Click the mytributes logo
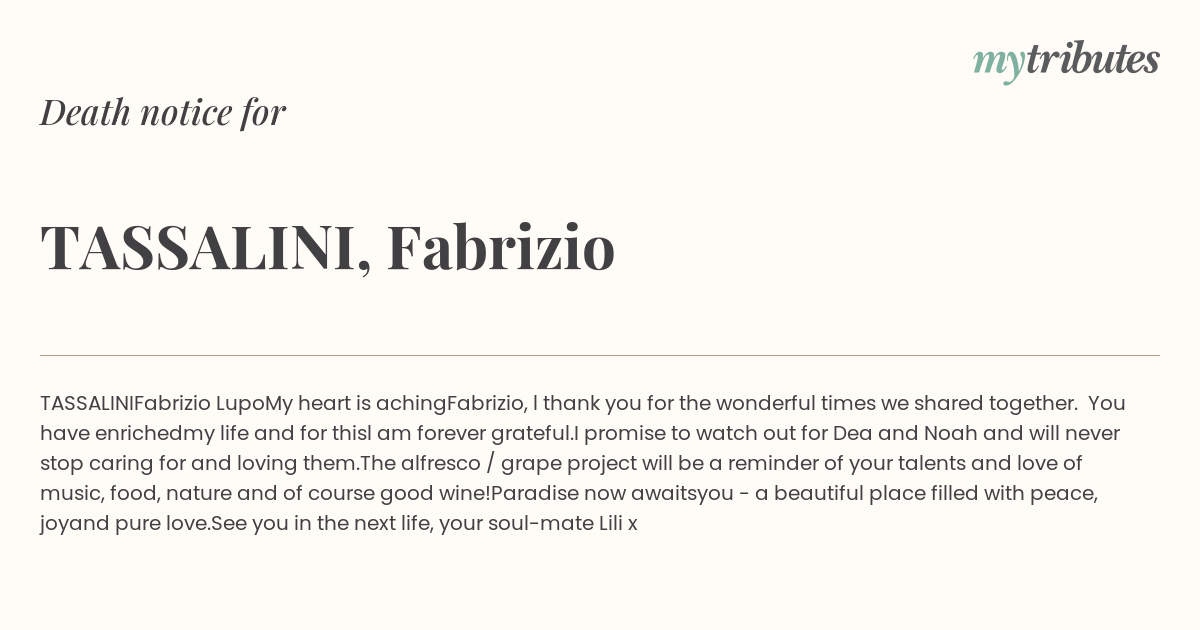The image size is (1200, 630). 1066,61
